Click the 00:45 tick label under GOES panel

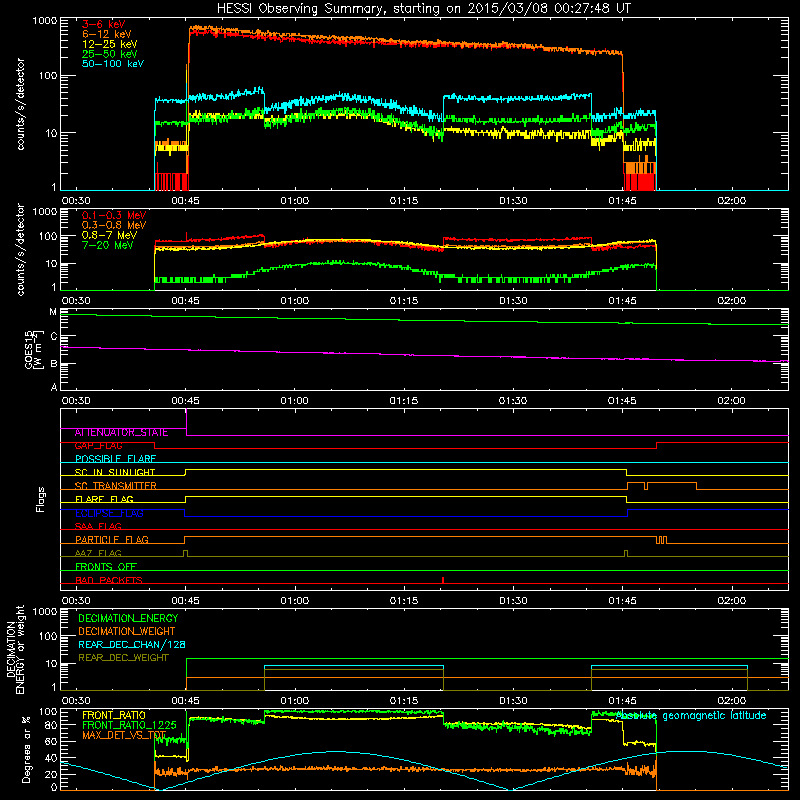(185, 401)
